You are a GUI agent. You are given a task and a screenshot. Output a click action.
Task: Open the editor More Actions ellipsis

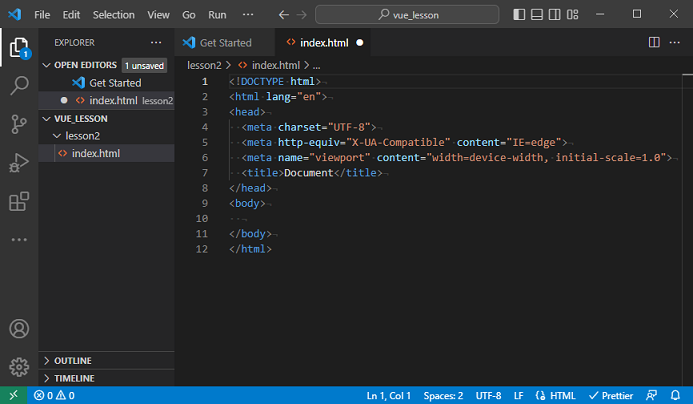[674, 42]
